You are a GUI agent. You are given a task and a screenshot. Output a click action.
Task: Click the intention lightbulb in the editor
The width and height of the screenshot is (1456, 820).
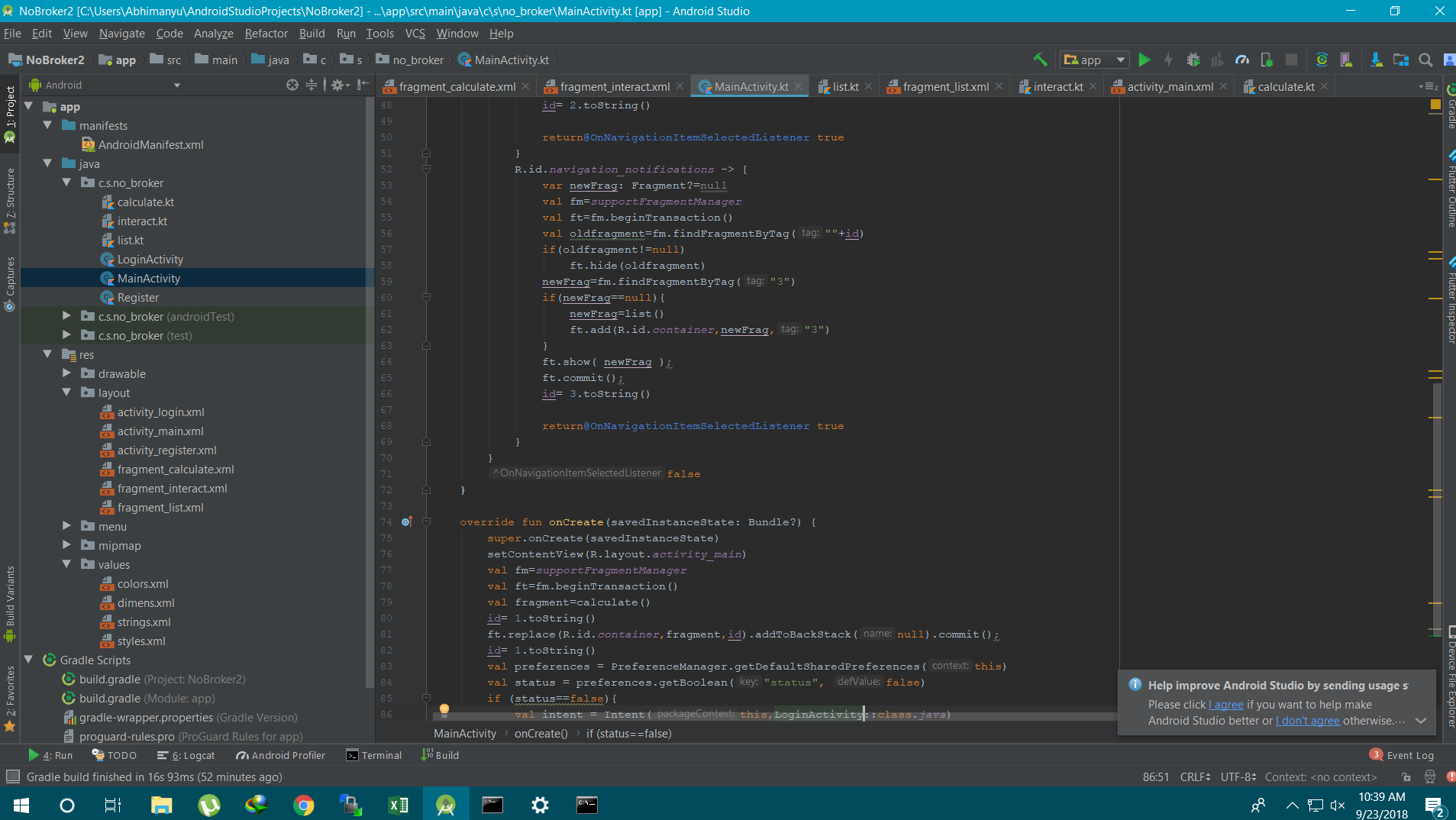[x=444, y=710]
